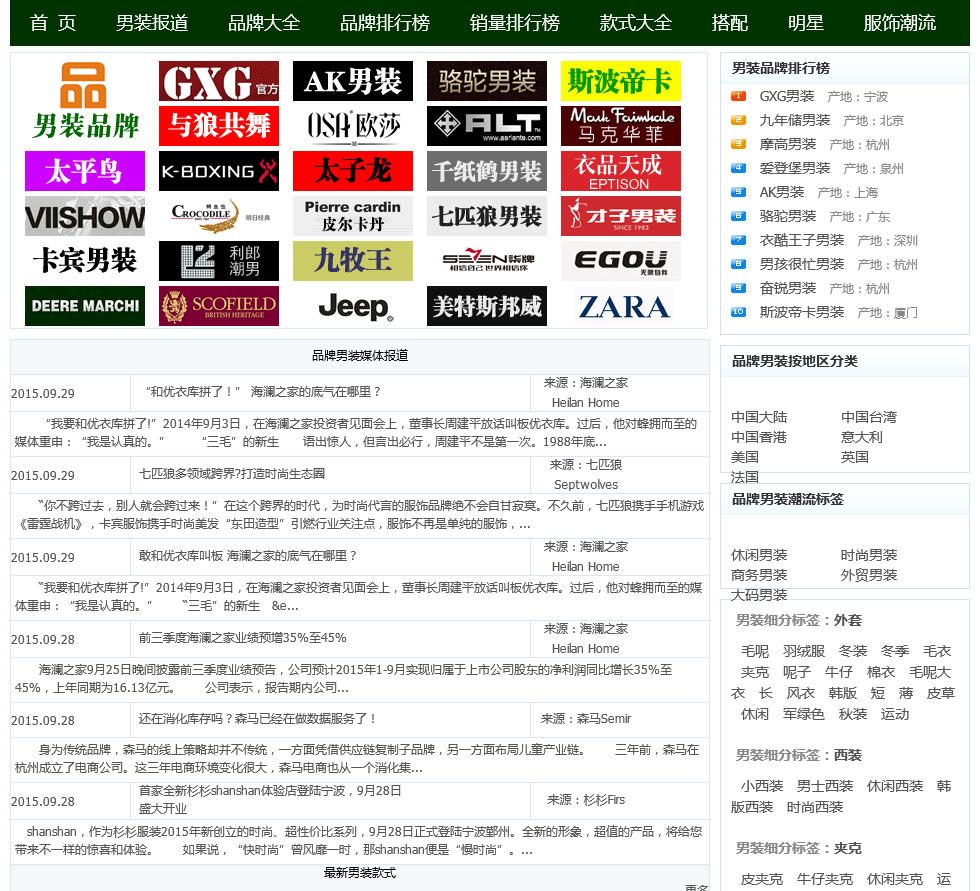980x891 pixels.
Task: Go to 男装报道 in the navigation bar
Action: [152, 23]
